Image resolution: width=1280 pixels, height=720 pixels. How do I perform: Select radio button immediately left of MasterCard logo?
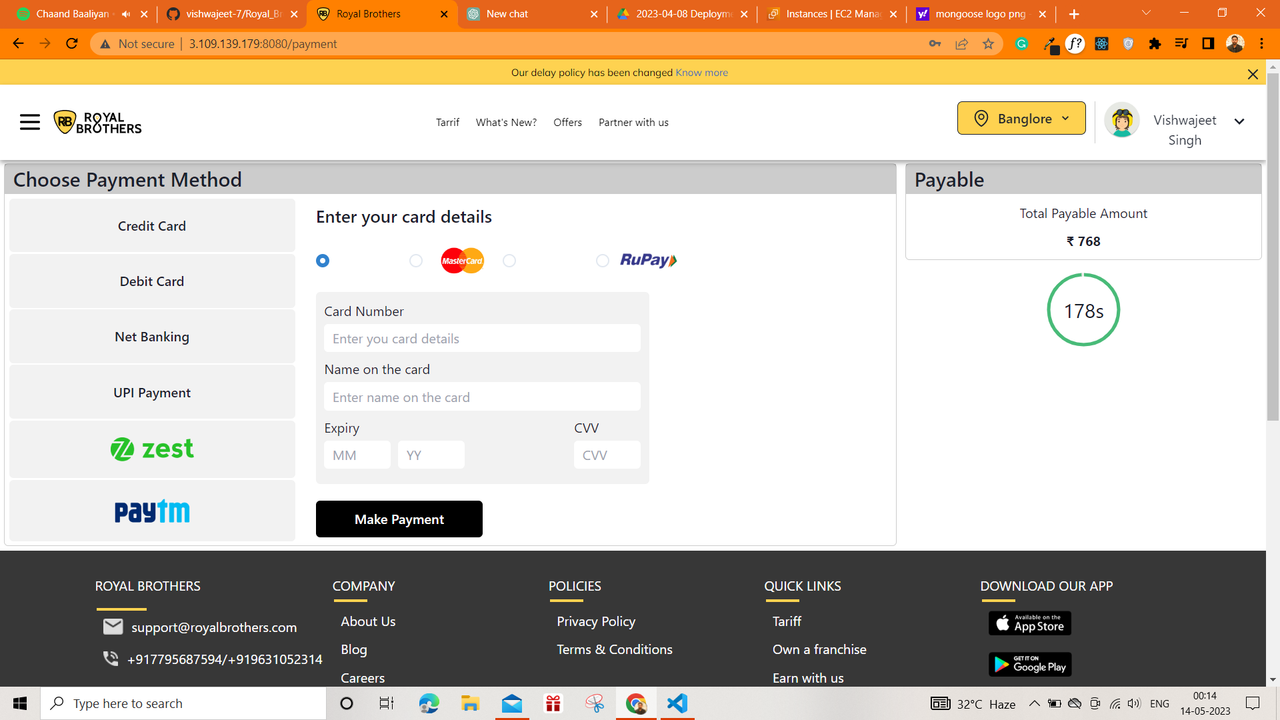[416, 260]
